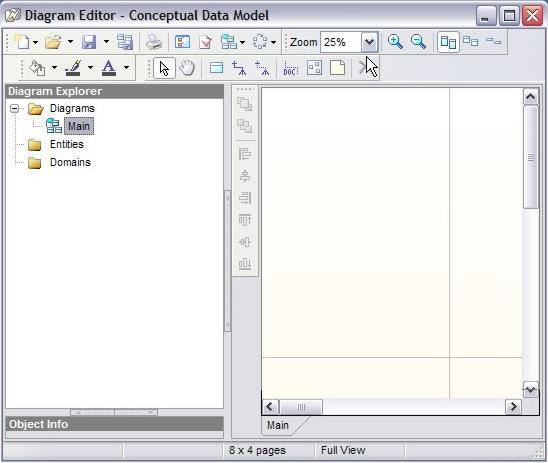Click the Print icon
Viewport: 548px width, 463px height.
point(154,42)
